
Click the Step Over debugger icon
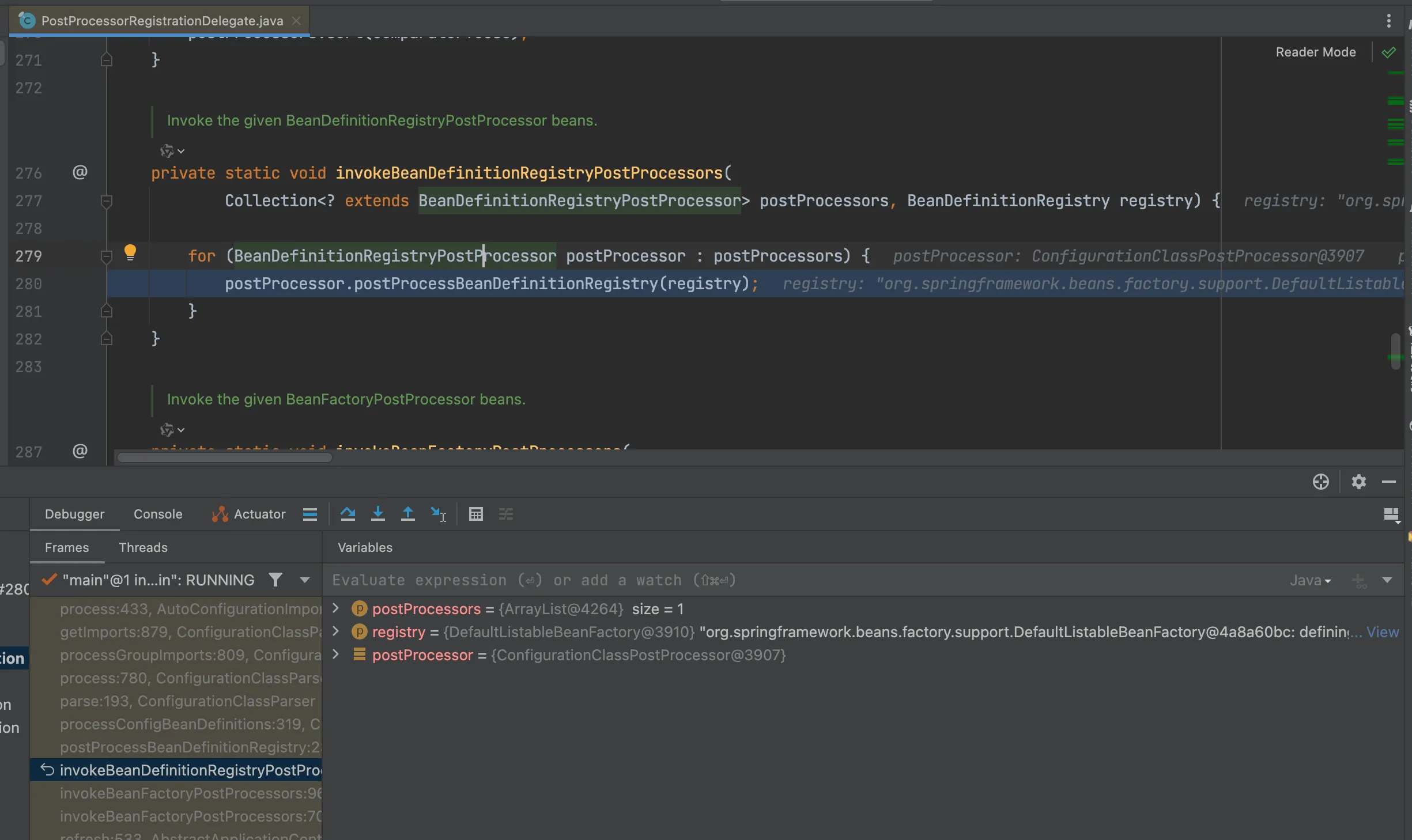[x=348, y=513]
